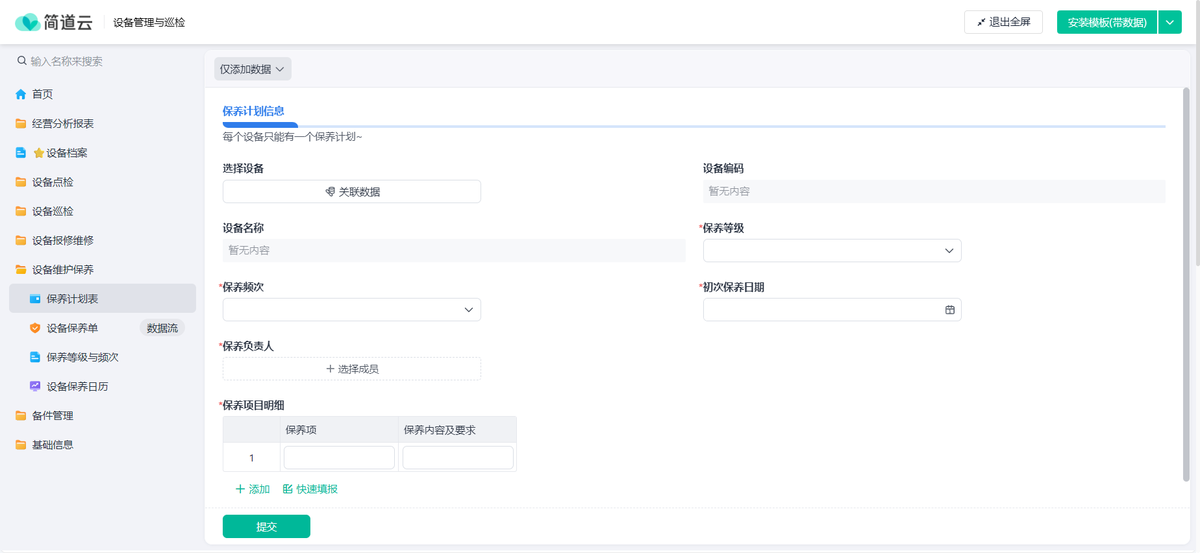1200x553 pixels.
Task: Click the 提交 submit button
Action: click(266, 527)
